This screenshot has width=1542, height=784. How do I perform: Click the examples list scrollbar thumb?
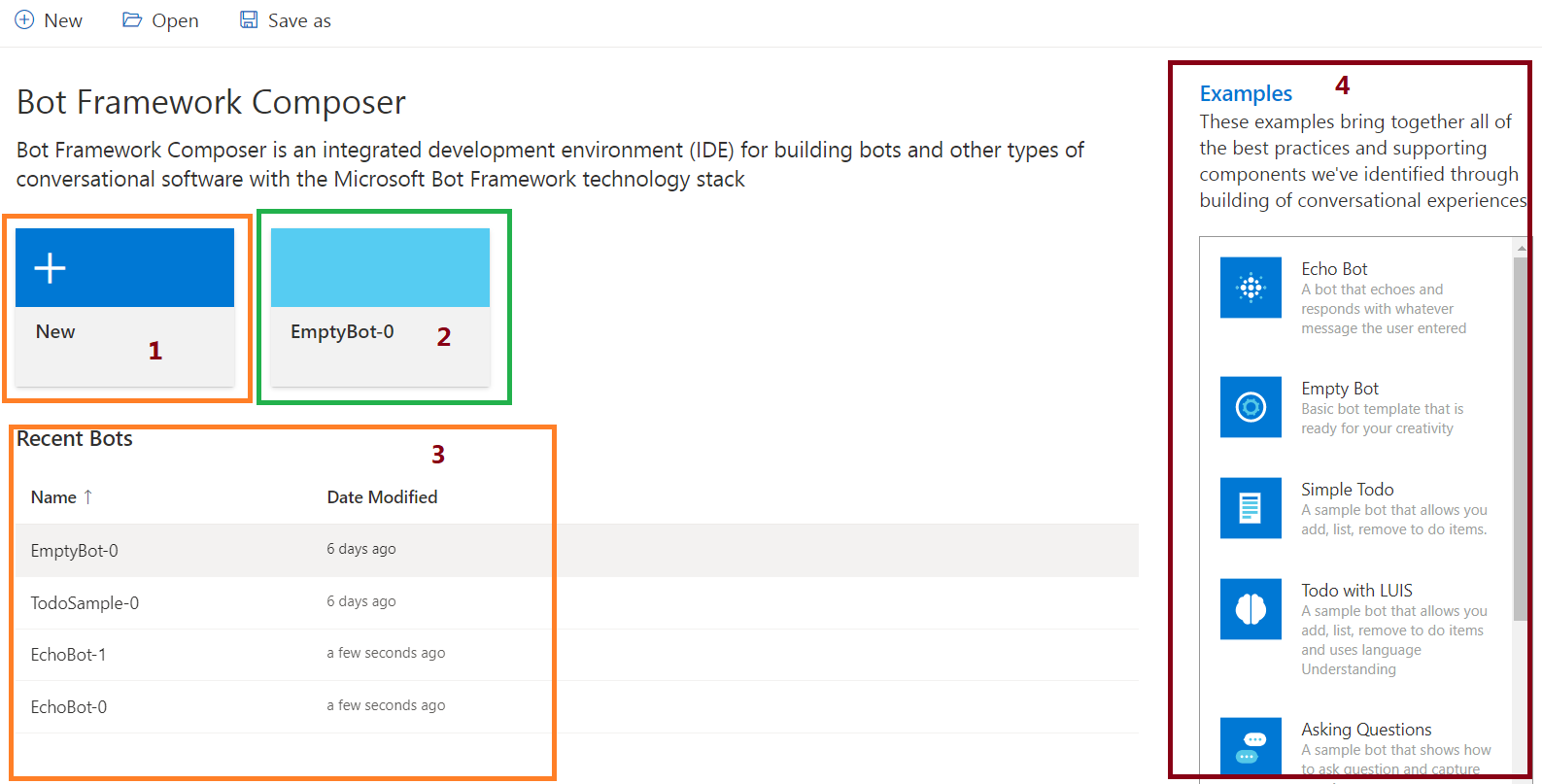pyautogui.click(x=1521, y=439)
